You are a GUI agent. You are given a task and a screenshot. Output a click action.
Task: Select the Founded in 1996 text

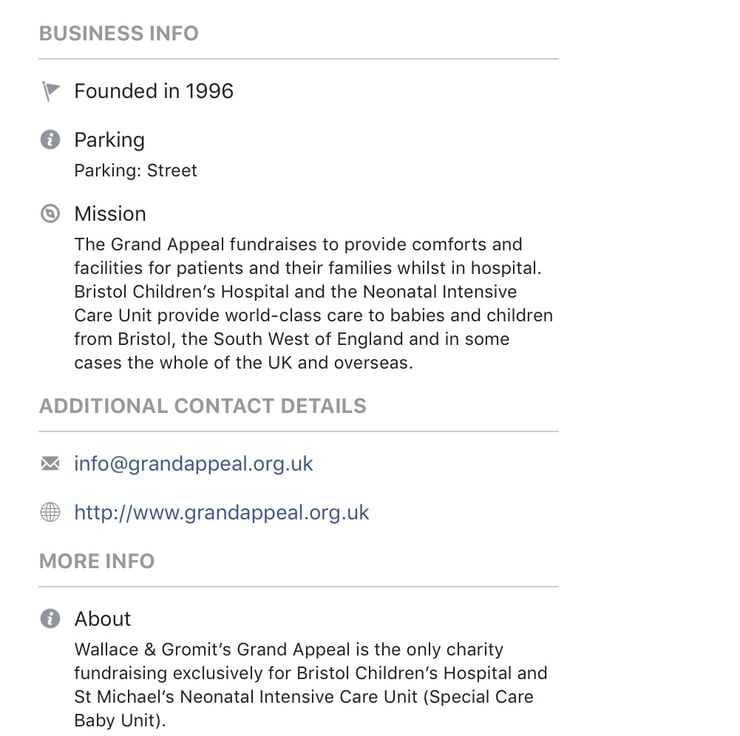click(x=154, y=91)
